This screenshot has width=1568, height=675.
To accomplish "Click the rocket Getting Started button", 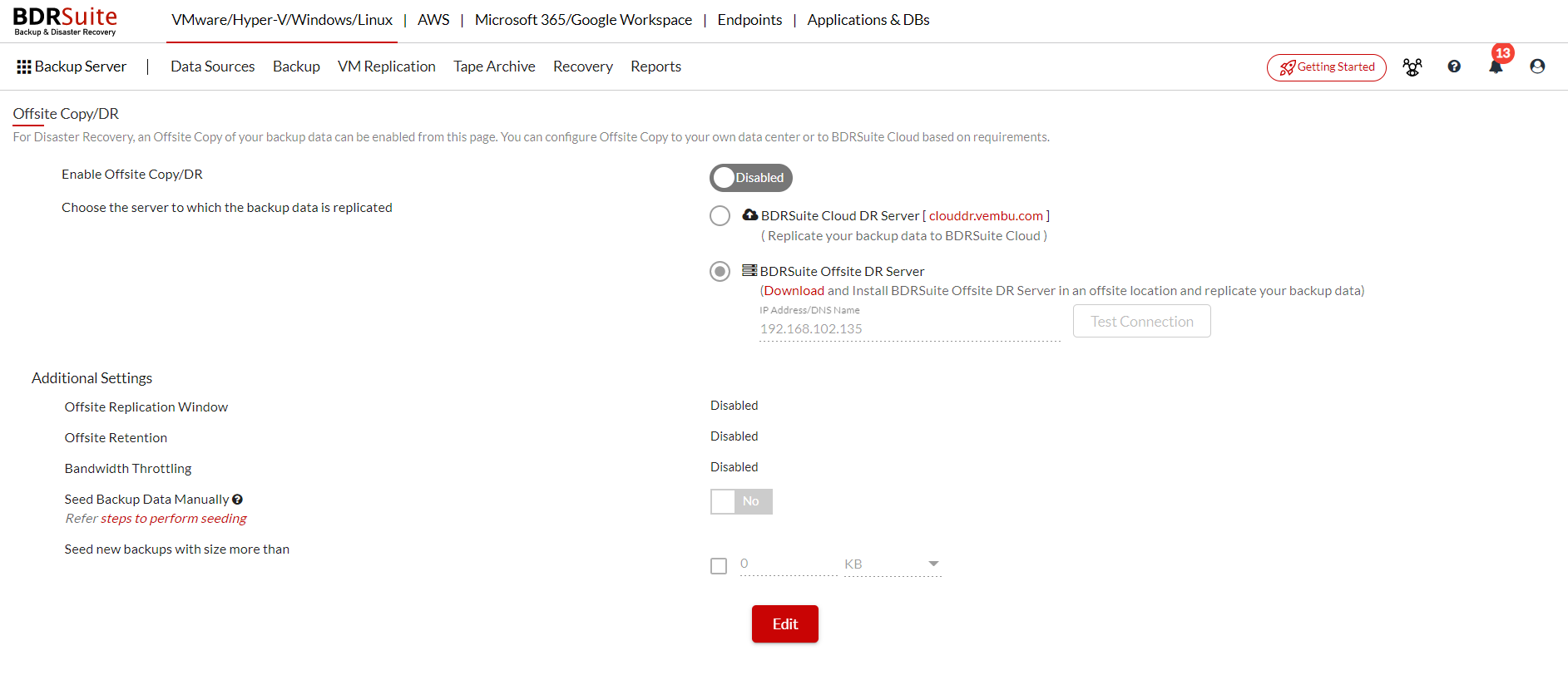I will click(x=1327, y=67).
